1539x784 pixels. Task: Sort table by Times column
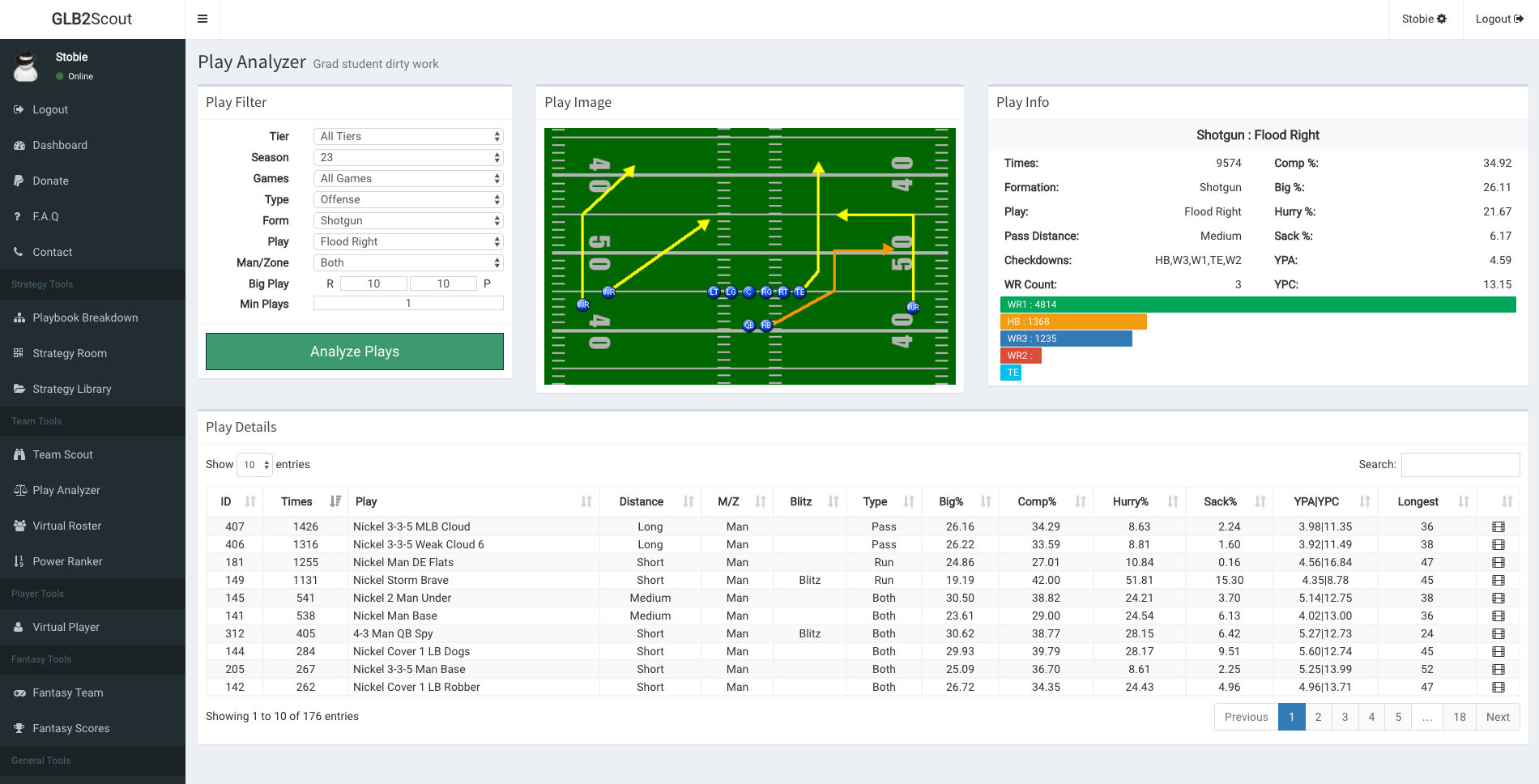[296, 501]
